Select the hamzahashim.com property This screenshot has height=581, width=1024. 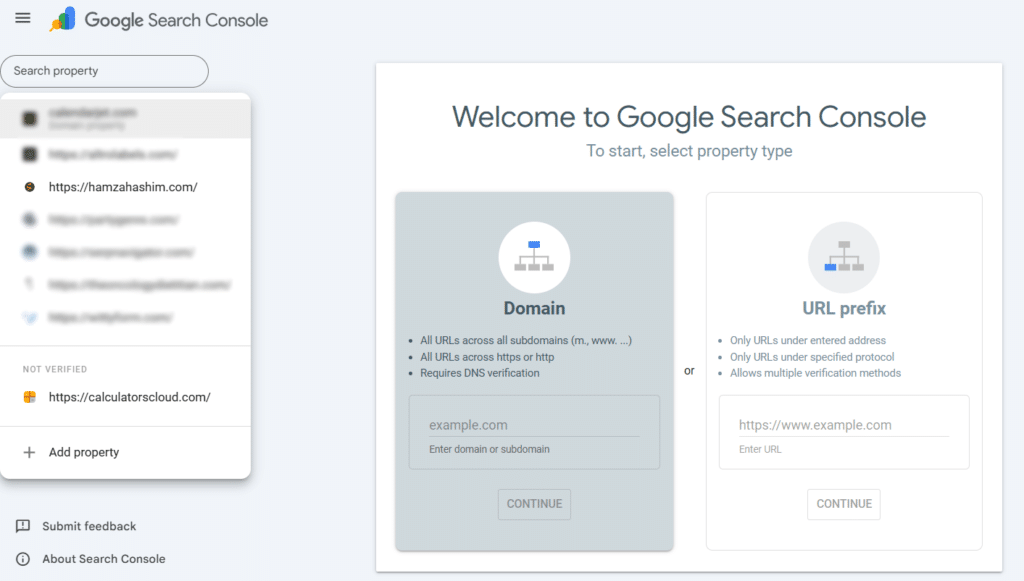(125, 187)
